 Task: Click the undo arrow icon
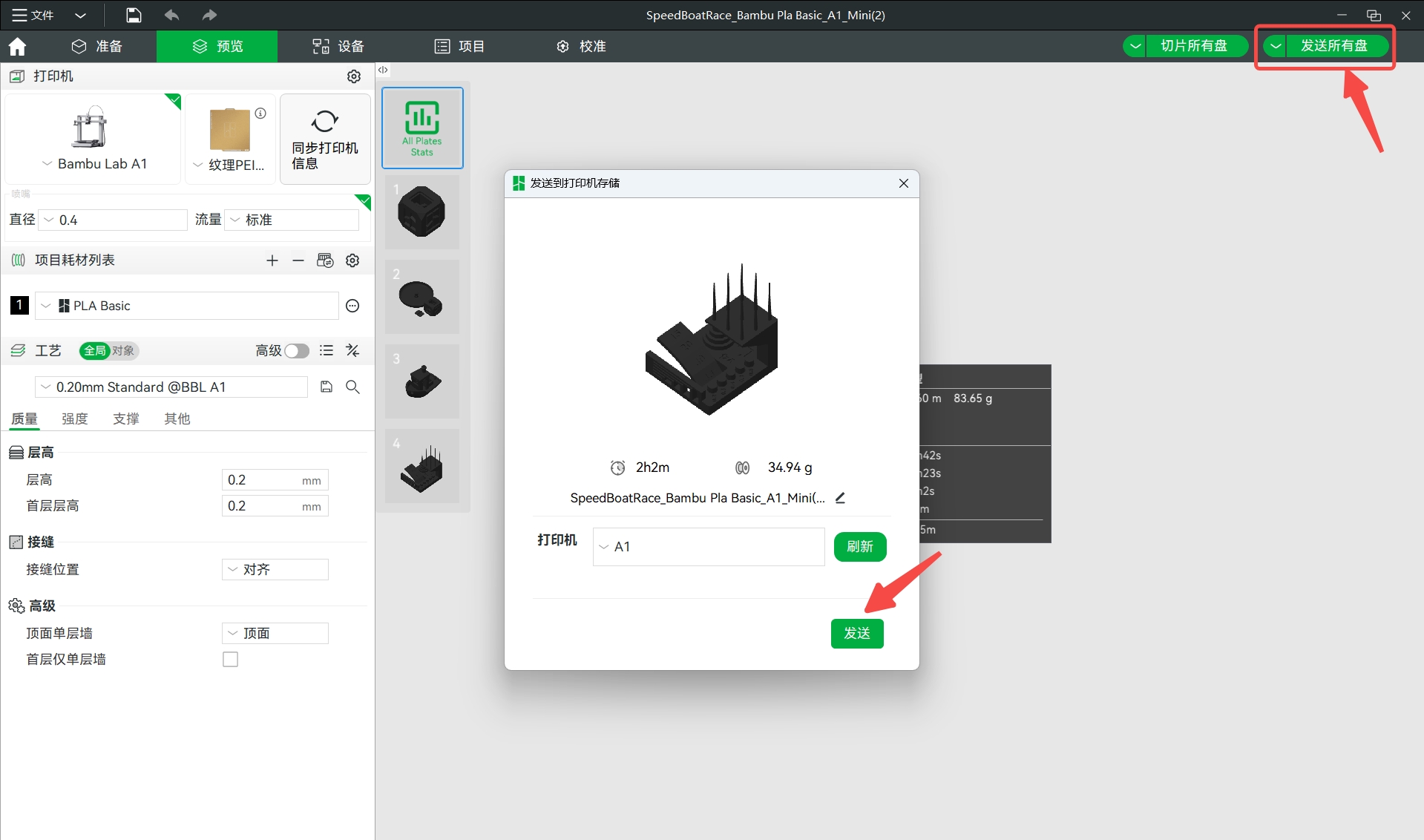point(171,15)
